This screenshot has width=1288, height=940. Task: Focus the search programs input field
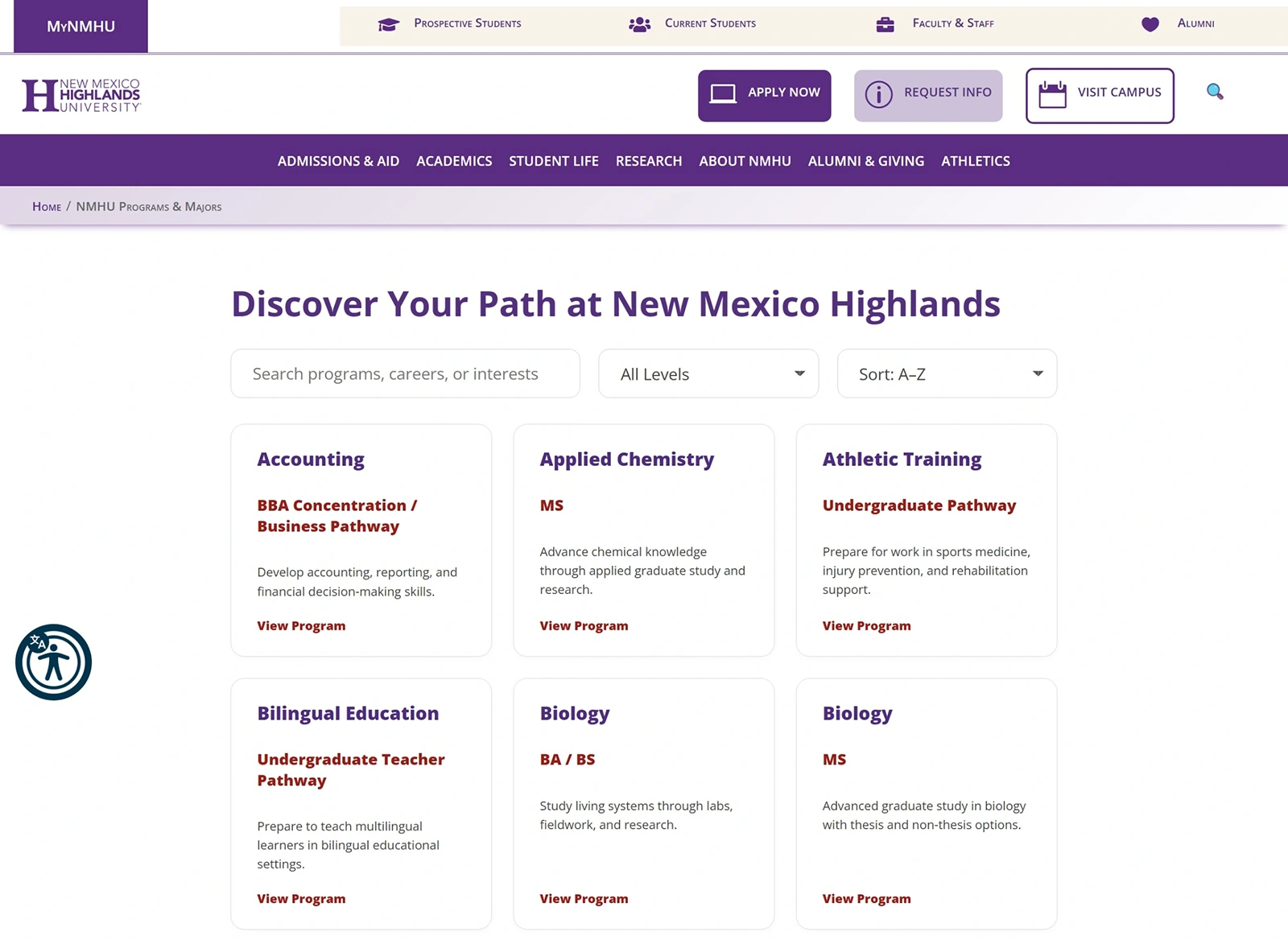405,373
